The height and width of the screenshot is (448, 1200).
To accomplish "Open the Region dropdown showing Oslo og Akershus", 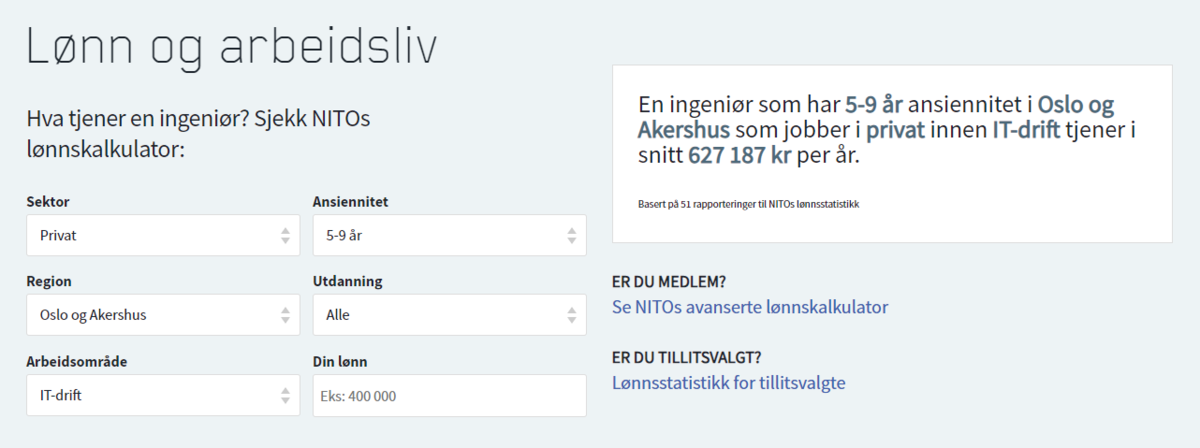I will 163,315.
